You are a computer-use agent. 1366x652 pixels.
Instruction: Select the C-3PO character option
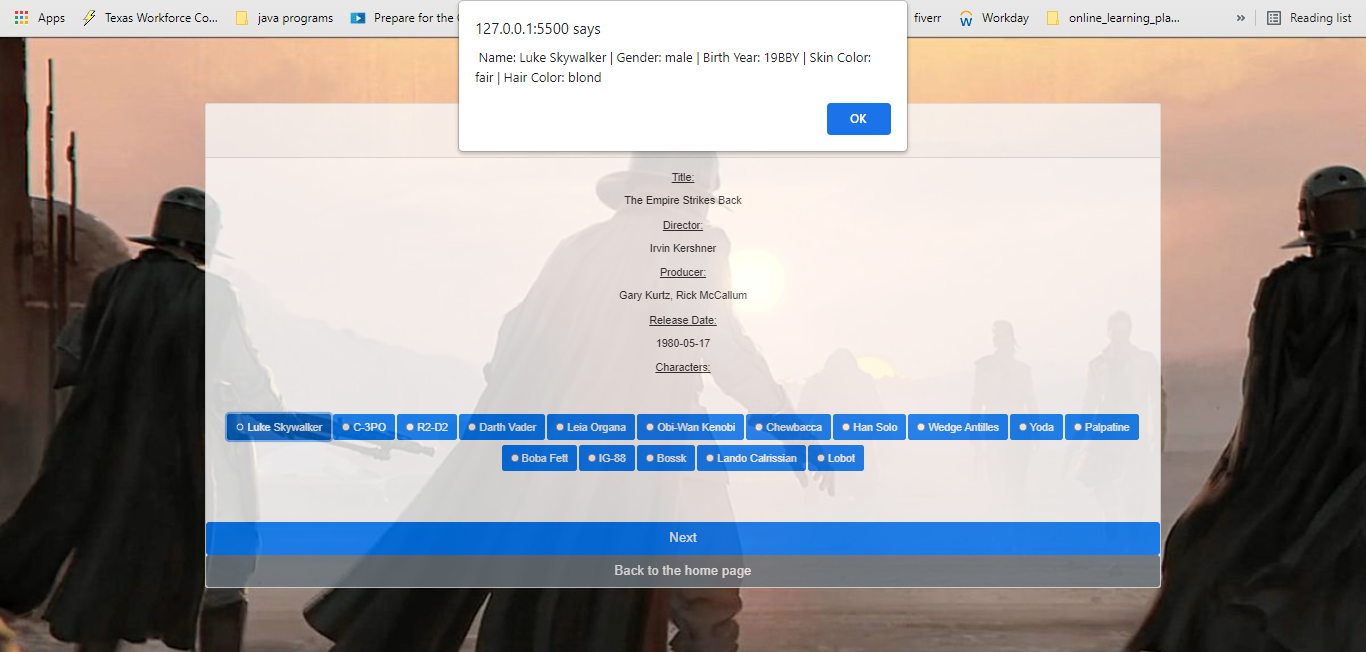point(364,427)
